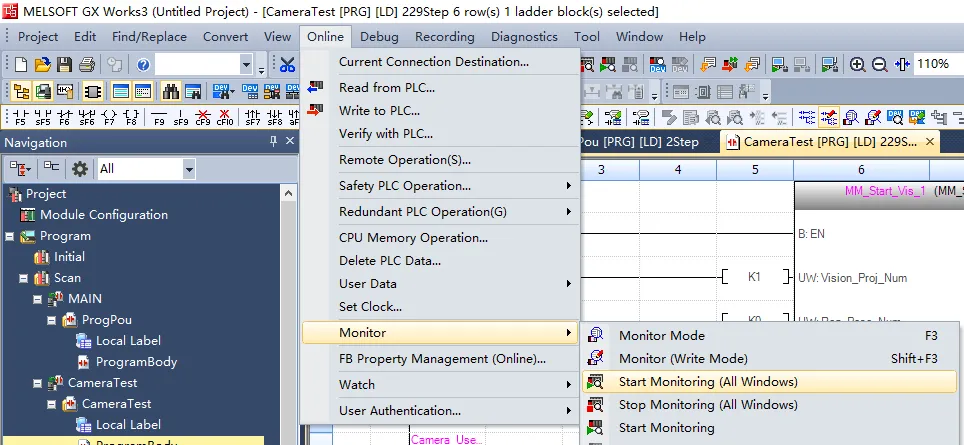
Task: Click the Zoom In magnifier icon
Action: 857,65
